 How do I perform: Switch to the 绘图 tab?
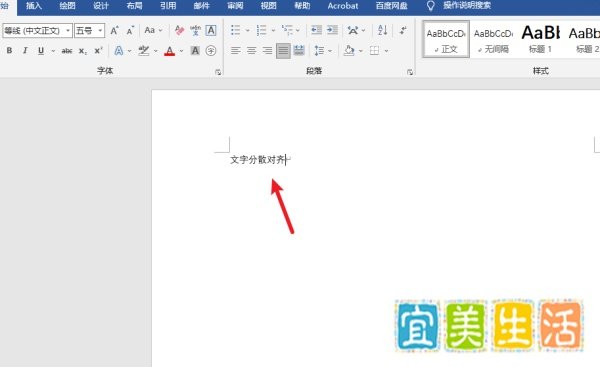pos(67,6)
